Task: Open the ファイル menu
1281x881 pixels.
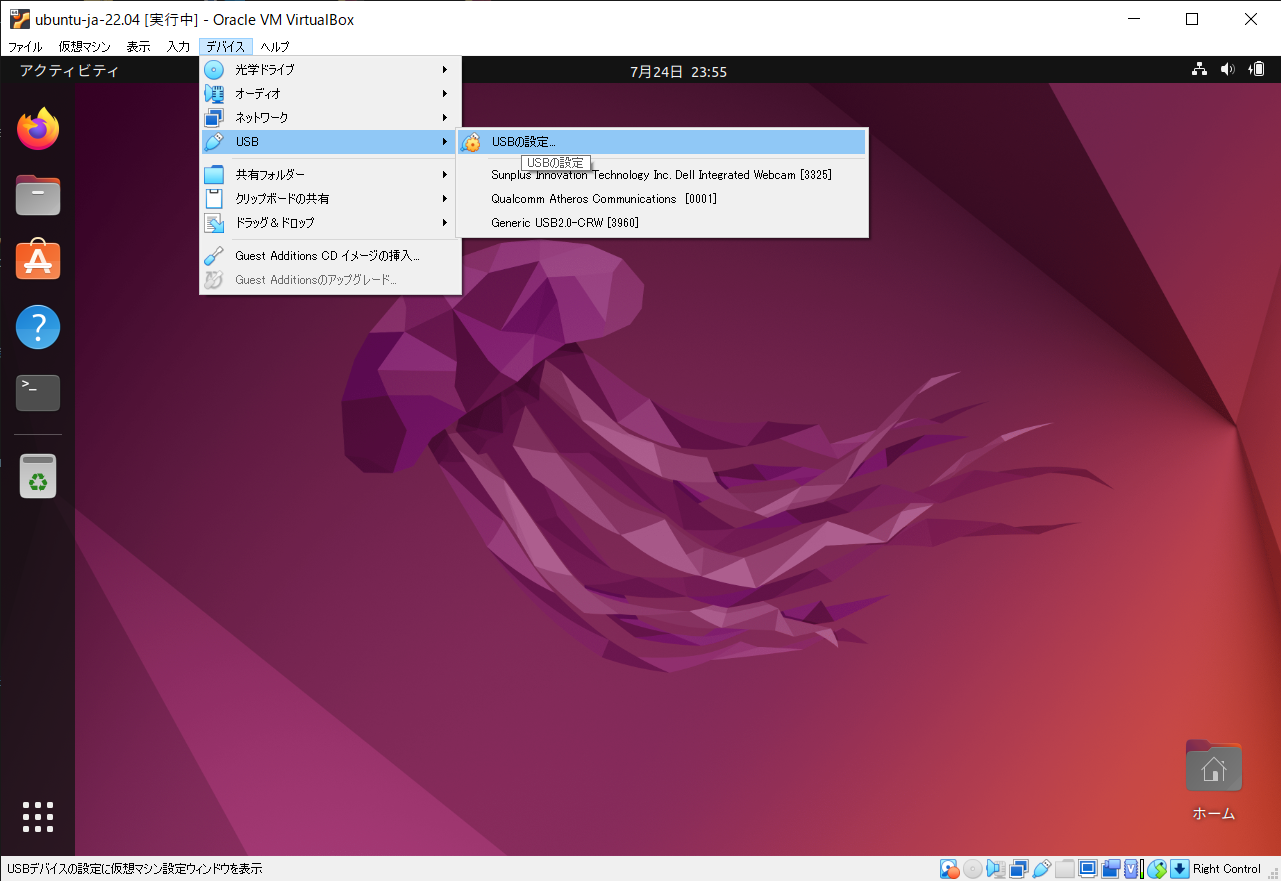Action: pyautogui.click(x=25, y=47)
